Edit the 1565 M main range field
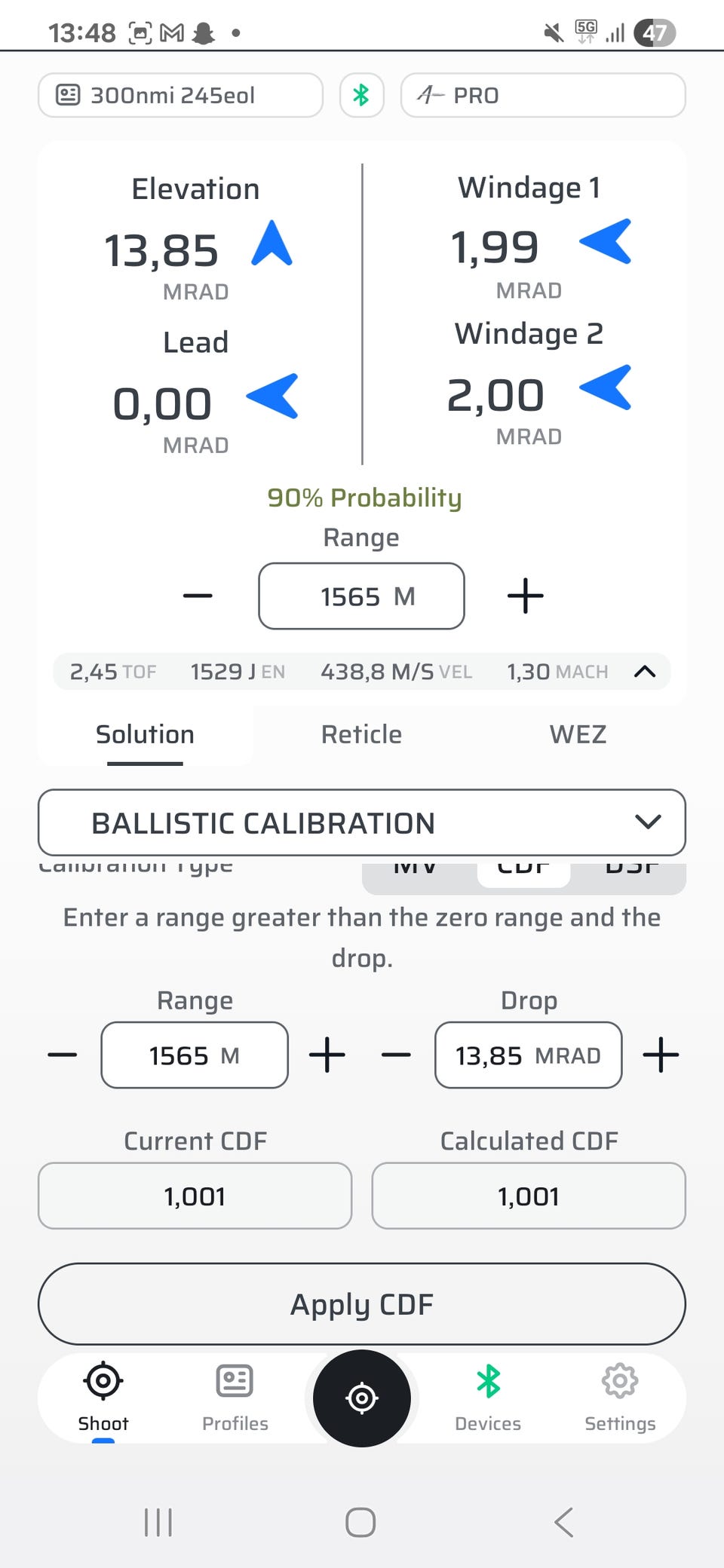The width and height of the screenshot is (724, 1568). 361,596
